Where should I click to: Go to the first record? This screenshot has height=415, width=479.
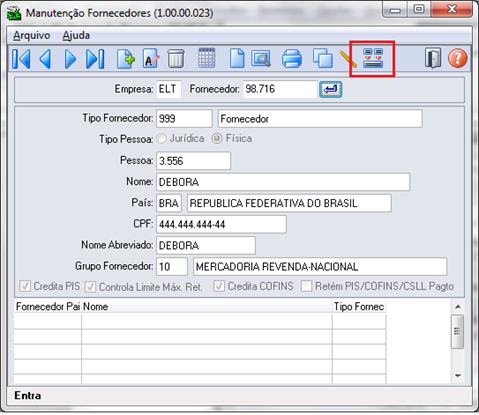coord(21,59)
